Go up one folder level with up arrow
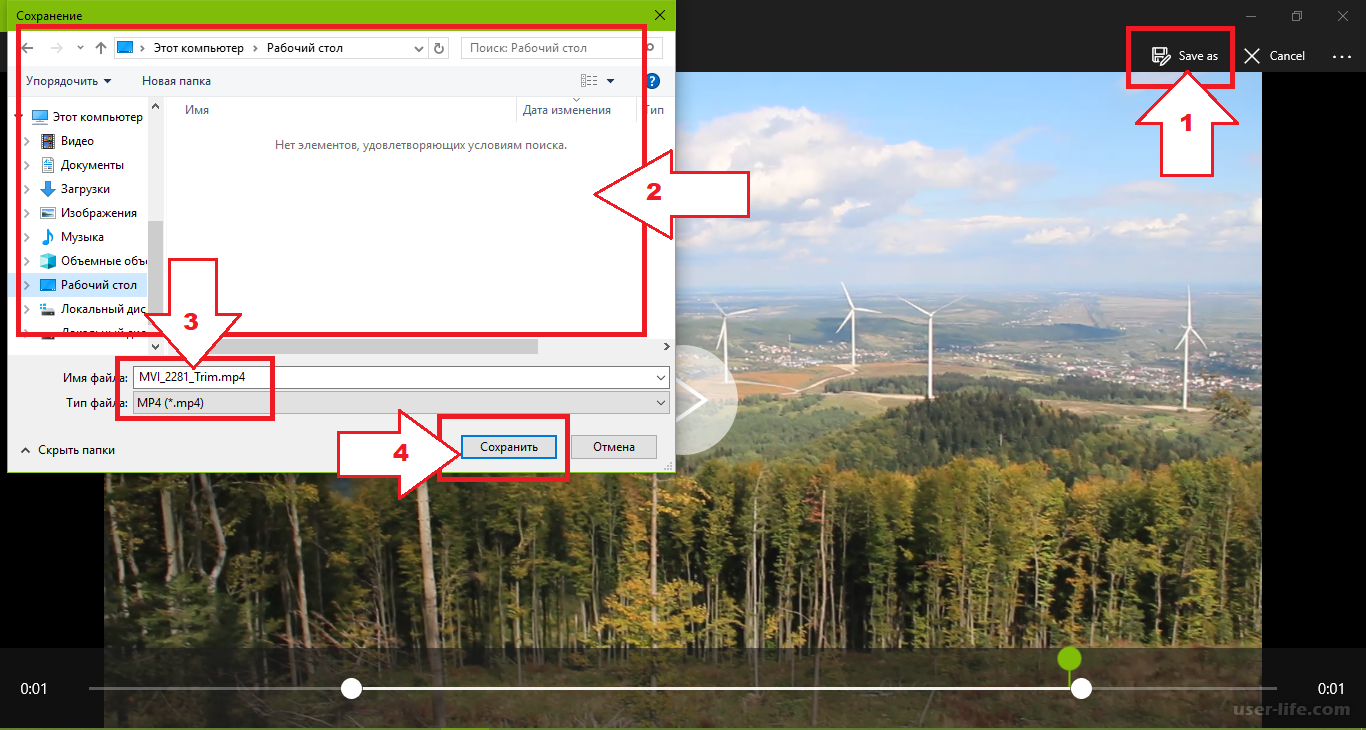 coord(101,48)
